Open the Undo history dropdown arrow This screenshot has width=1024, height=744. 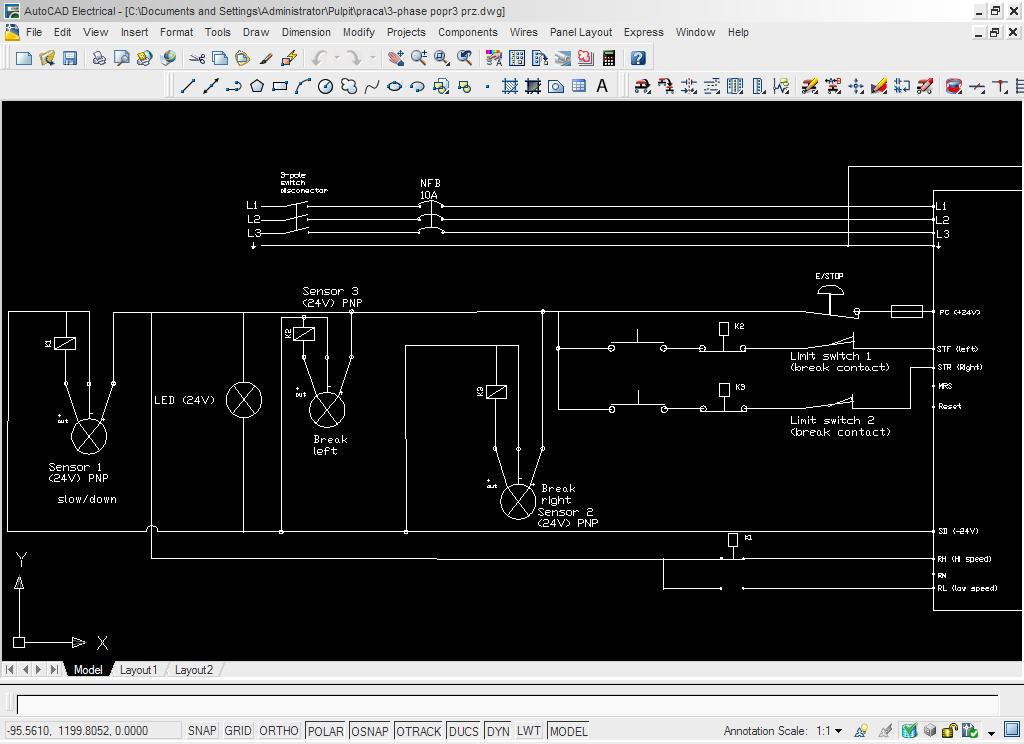[337, 58]
